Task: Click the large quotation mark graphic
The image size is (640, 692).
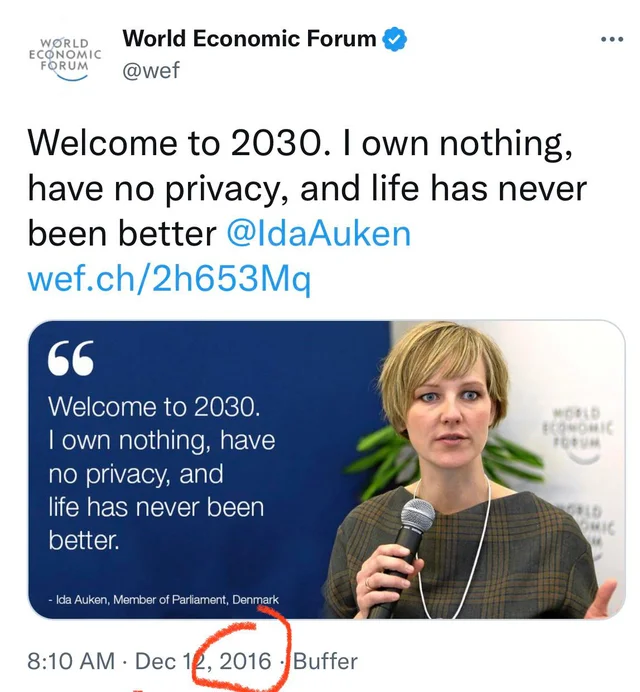Action: pos(71,359)
